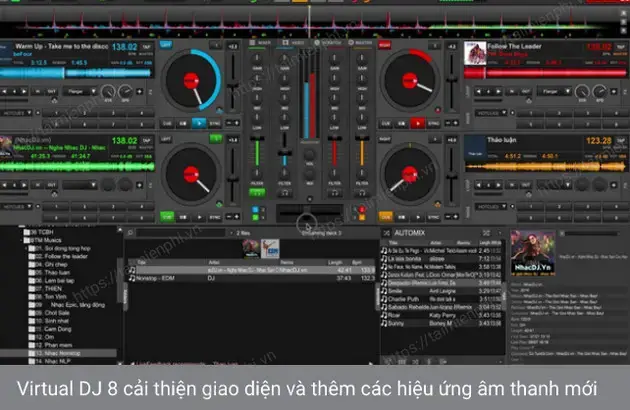Screen dimensions: 630x410
Task: Collapse the BTM Musics folder tree
Action: pyautogui.click(x=22, y=240)
